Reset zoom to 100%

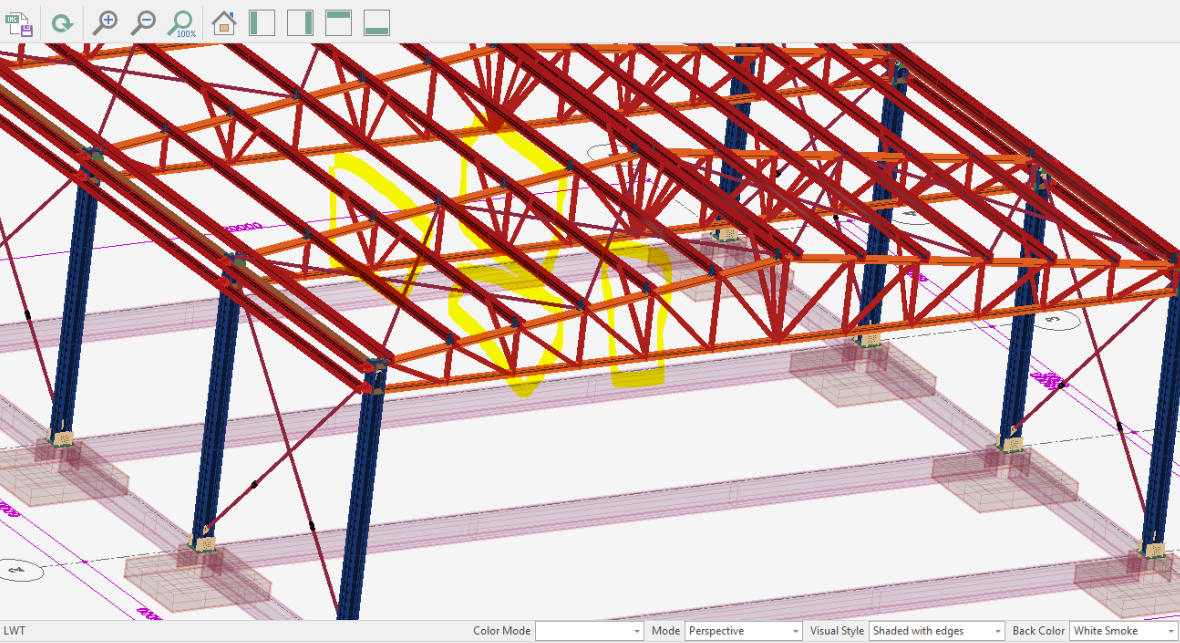click(x=183, y=23)
